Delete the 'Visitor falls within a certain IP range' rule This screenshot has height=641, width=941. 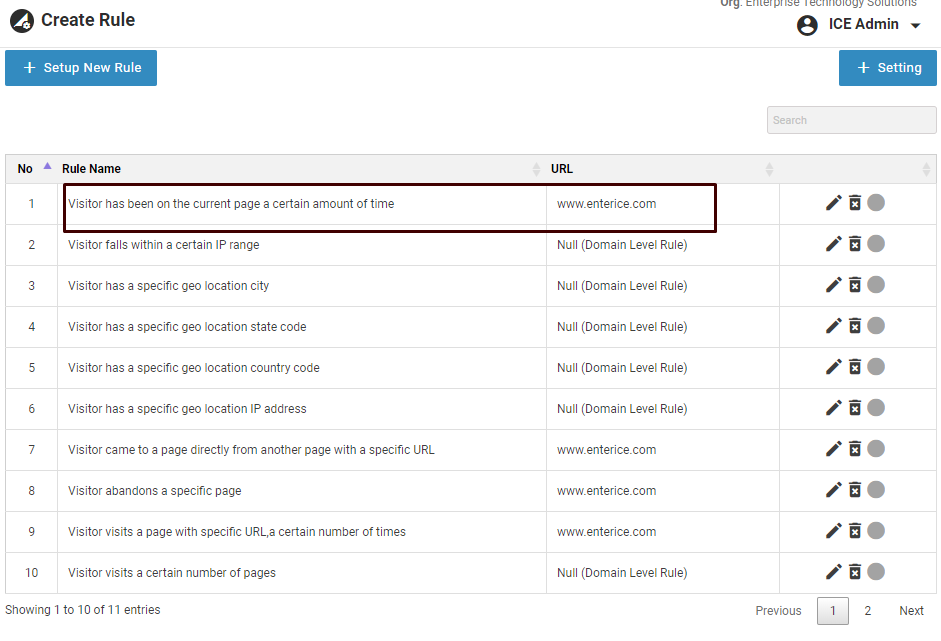855,244
